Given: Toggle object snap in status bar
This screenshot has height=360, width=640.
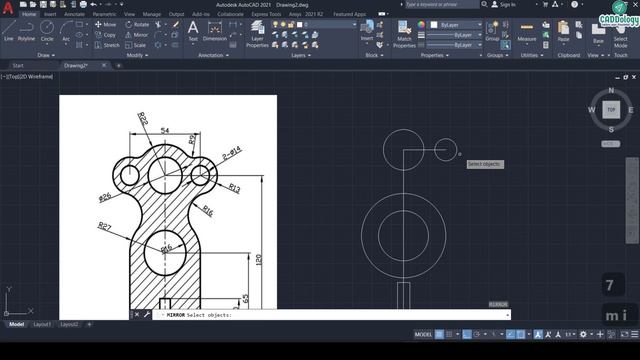Looking at the screenshot, I should point(521,334).
